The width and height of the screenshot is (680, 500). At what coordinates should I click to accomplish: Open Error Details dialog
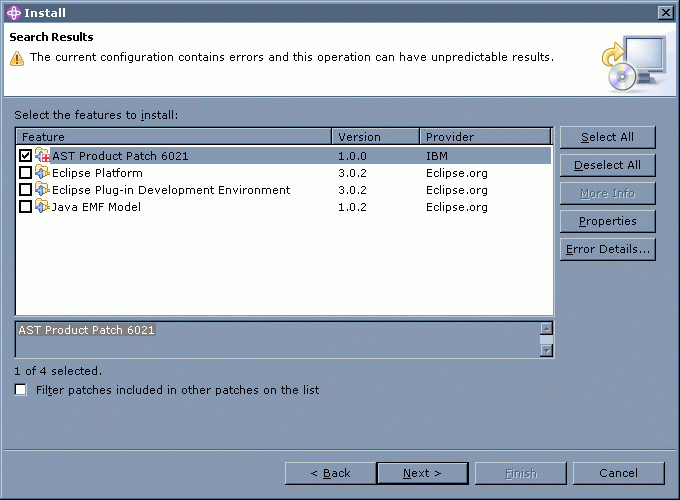click(607, 249)
